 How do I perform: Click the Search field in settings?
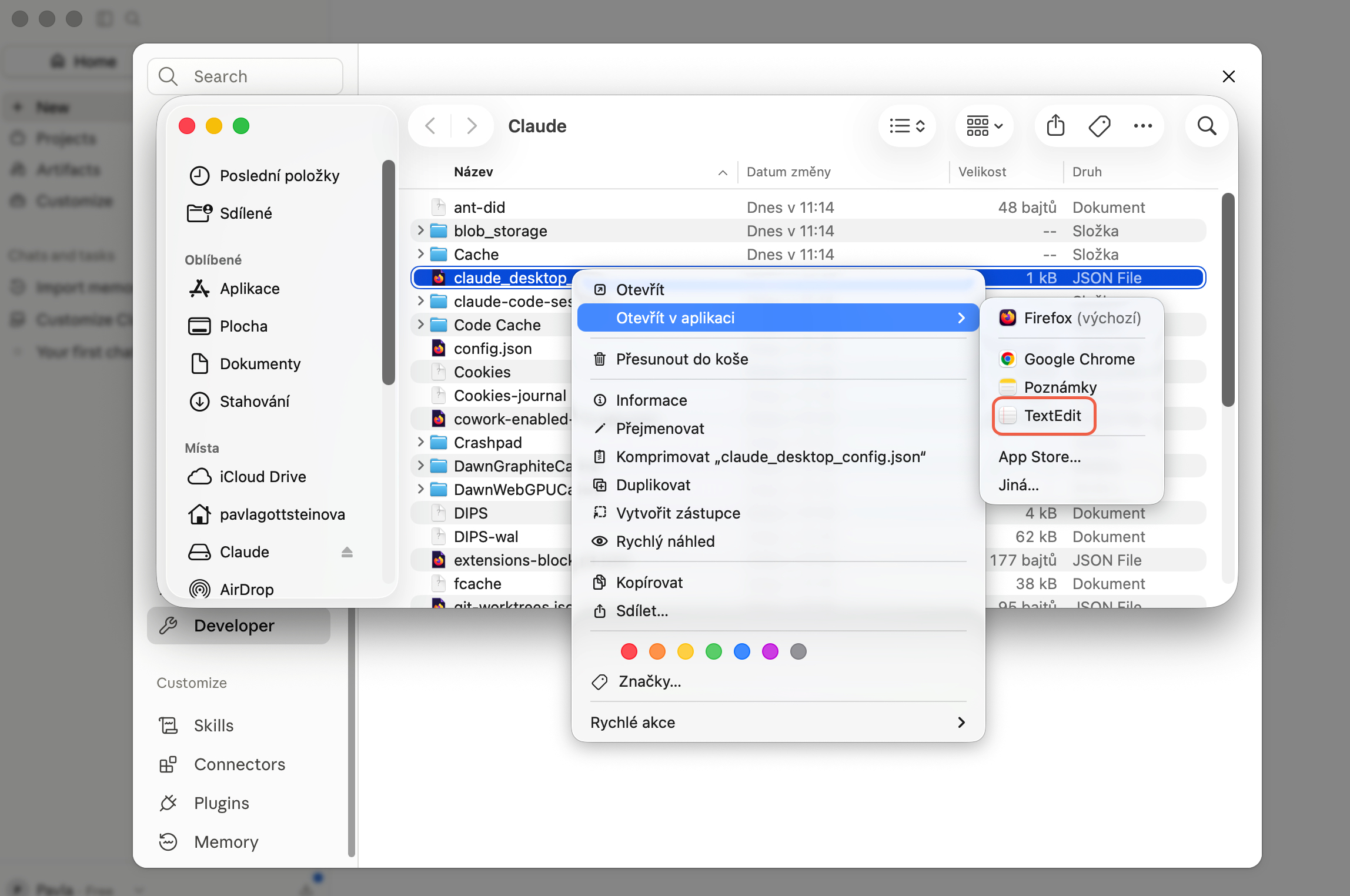click(x=245, y=76)
